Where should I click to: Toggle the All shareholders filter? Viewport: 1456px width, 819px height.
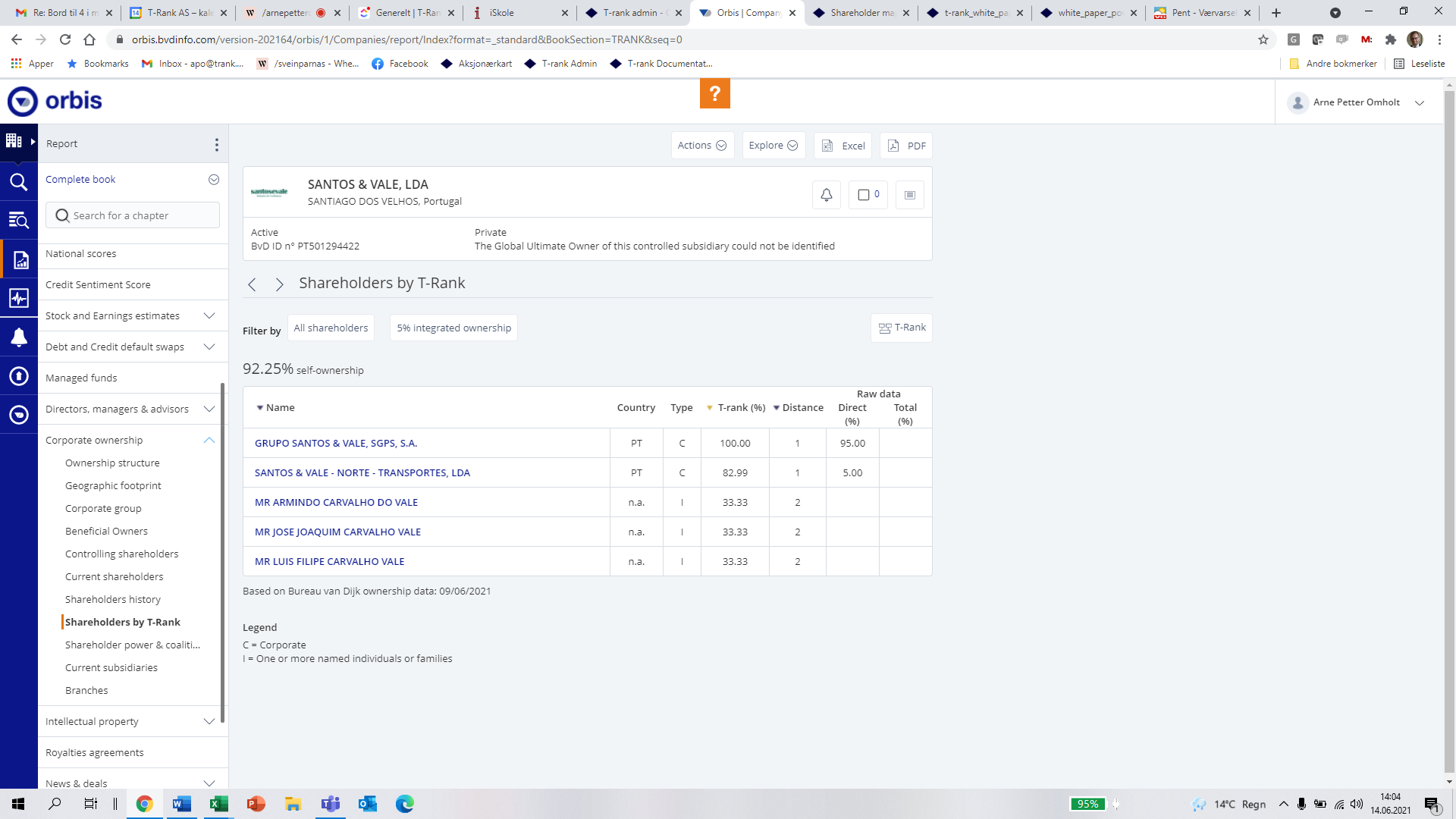pyautogui.click(x=331, y=328)
